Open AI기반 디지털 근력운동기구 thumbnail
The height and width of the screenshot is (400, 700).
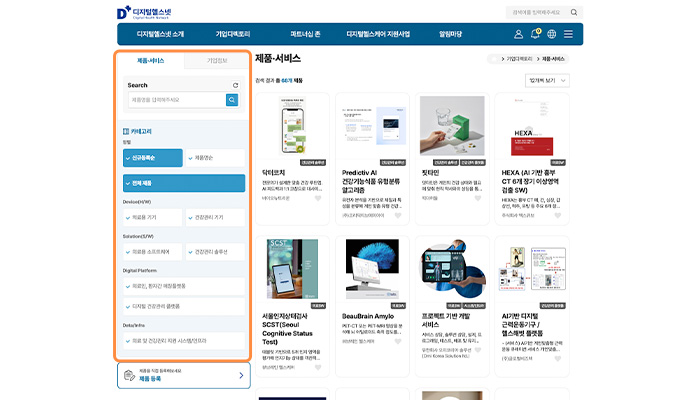click(x=532, y=269)
